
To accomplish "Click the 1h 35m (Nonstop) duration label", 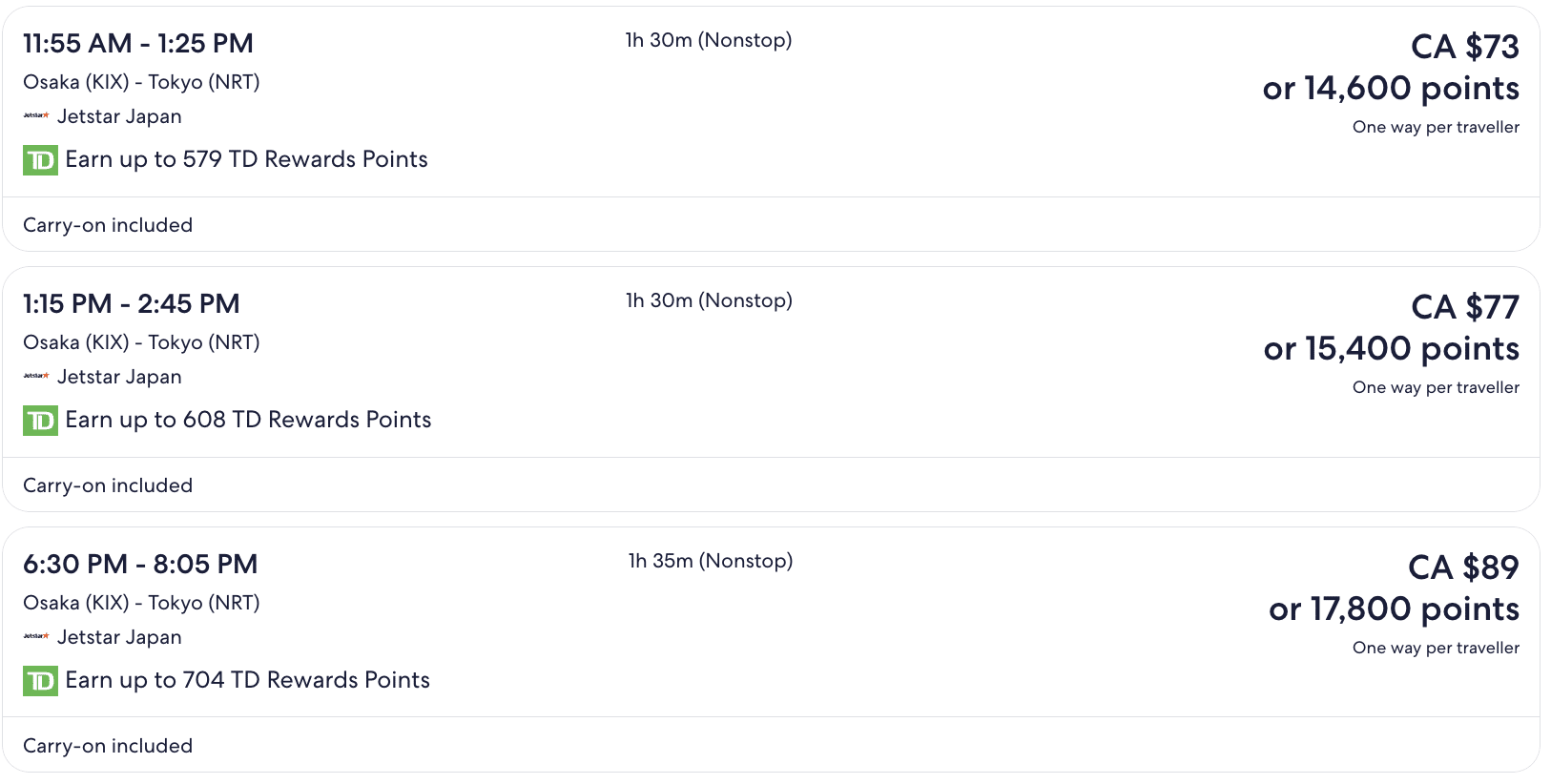I will click(710, 561).
